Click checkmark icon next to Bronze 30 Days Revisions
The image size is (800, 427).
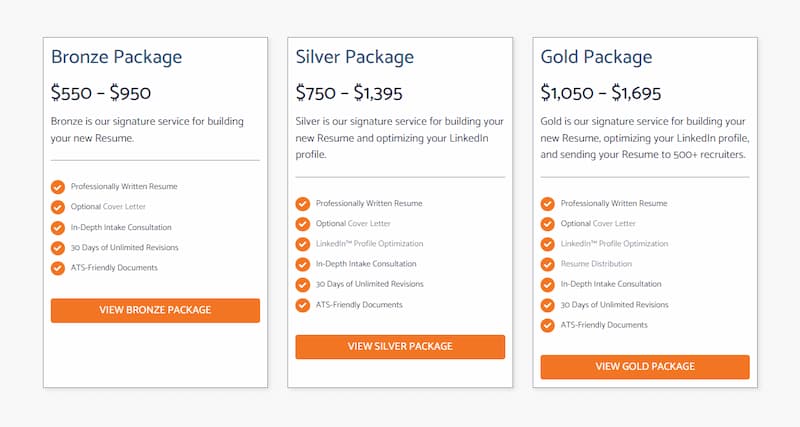tap(58, 248)
